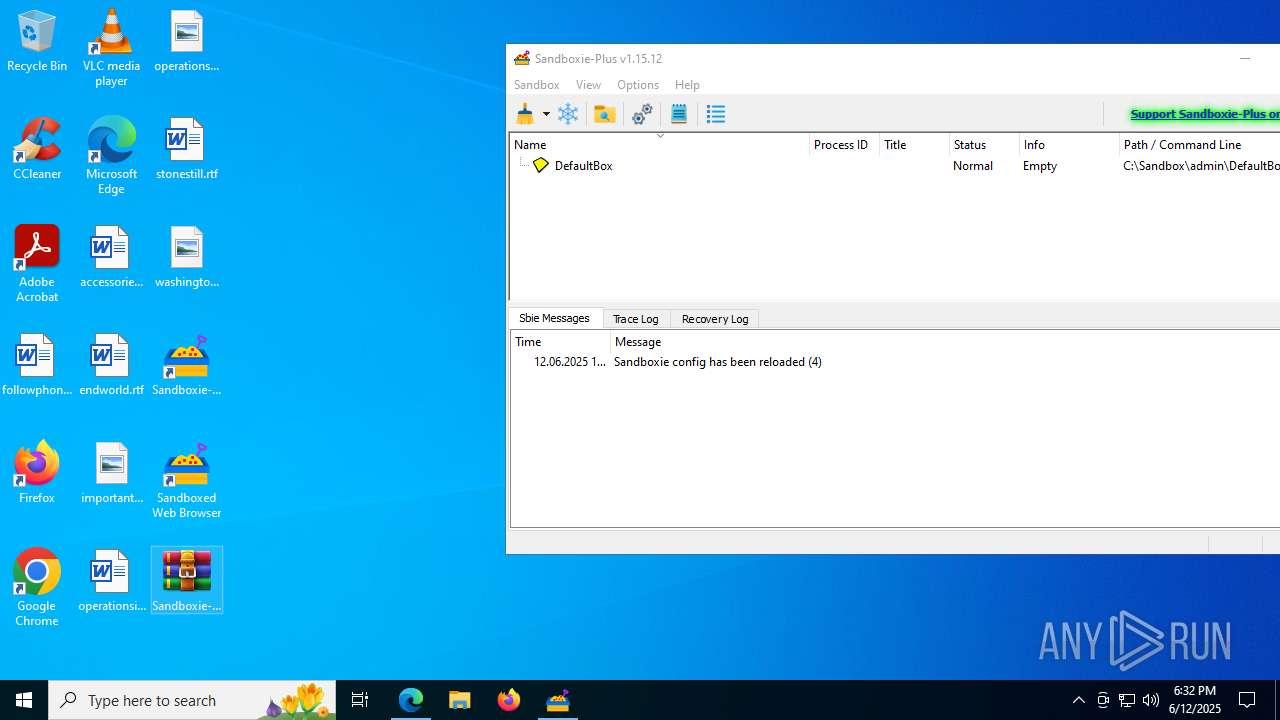This screenshot has height=720, width=1280.
Task: Open Firefox from the taskbar
Action: (x=509, y=700)
